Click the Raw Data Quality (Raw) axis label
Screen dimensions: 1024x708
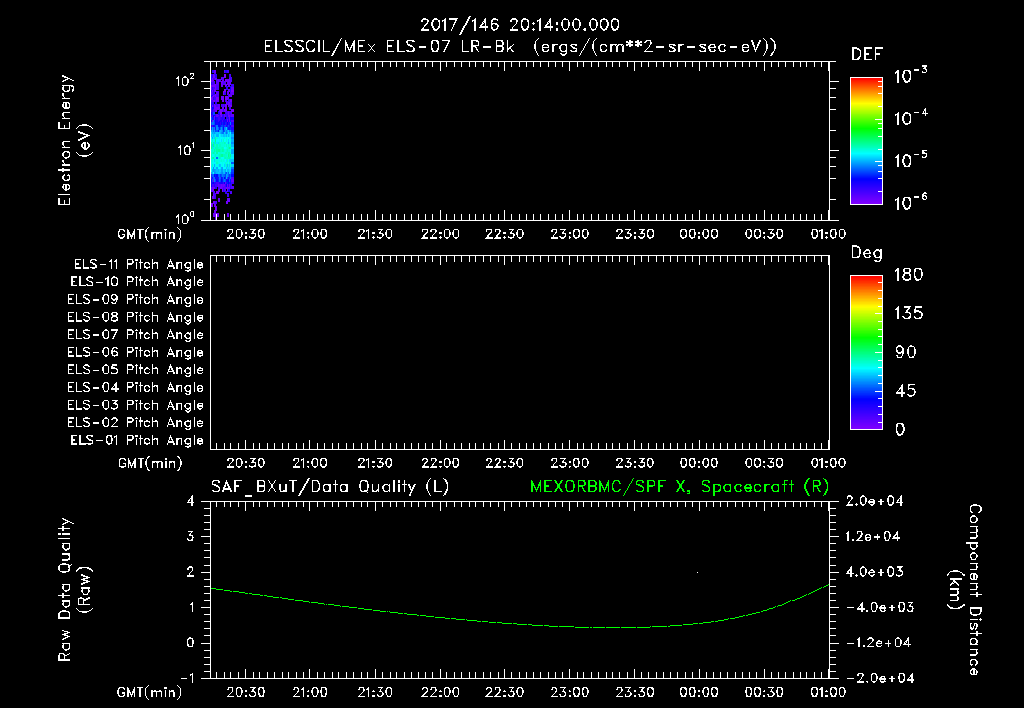point(74,590)
